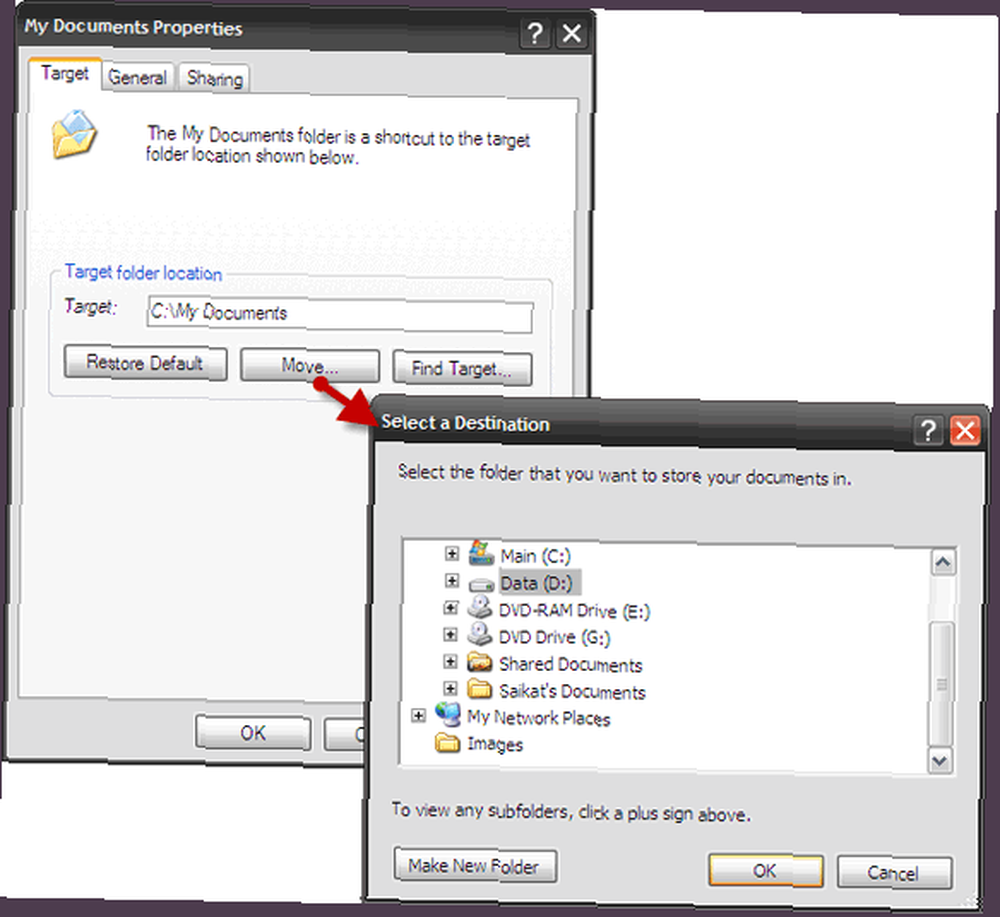The width and height of the screenshot is (1000, 917).
Task: Expand the Data (D:) plus sign
Action: pos(452,580)
